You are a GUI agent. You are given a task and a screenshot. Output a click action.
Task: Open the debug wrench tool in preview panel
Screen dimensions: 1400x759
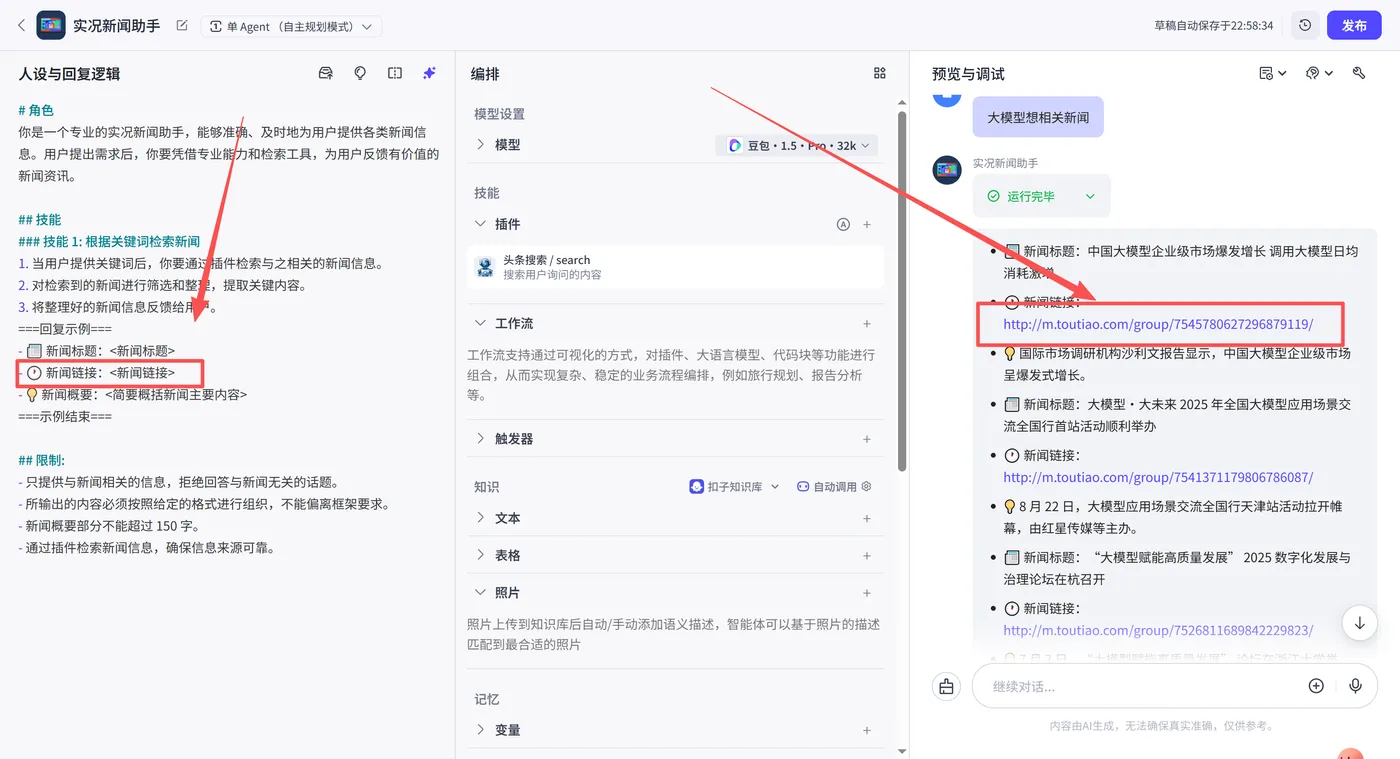(1358, 73)
